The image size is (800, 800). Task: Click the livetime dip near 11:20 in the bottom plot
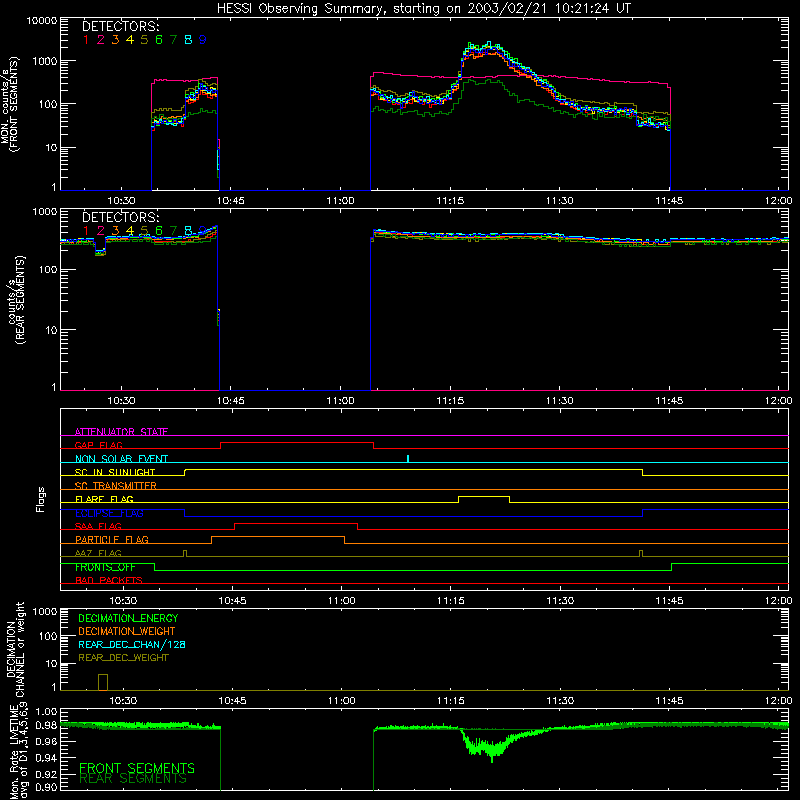pos(487,746)
